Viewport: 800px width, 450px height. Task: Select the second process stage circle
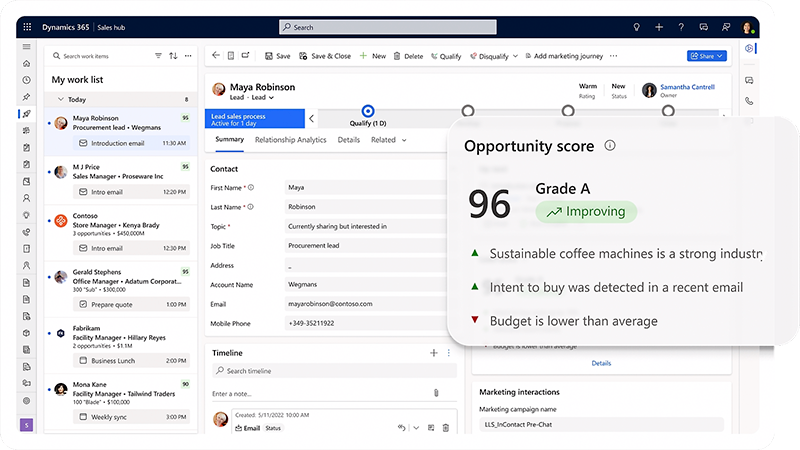[x=468, y=111]
